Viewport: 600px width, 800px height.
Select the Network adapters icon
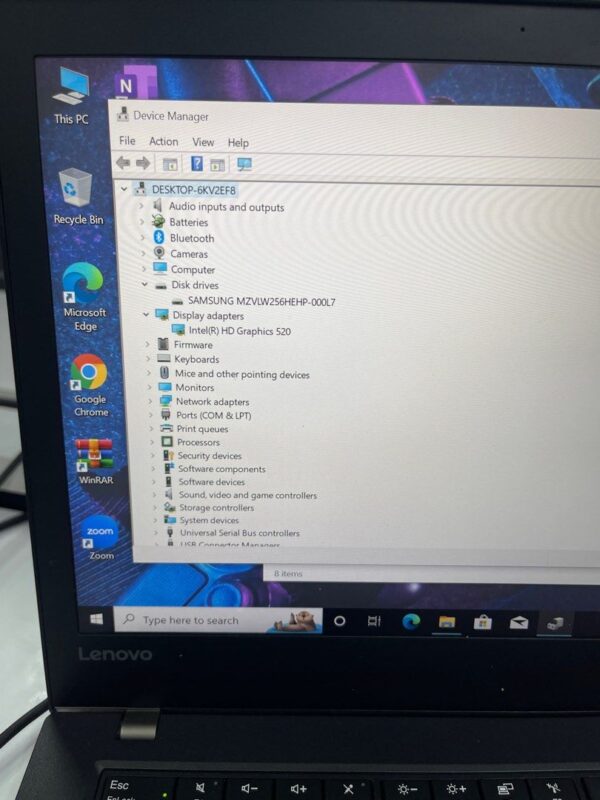point(166,401)
